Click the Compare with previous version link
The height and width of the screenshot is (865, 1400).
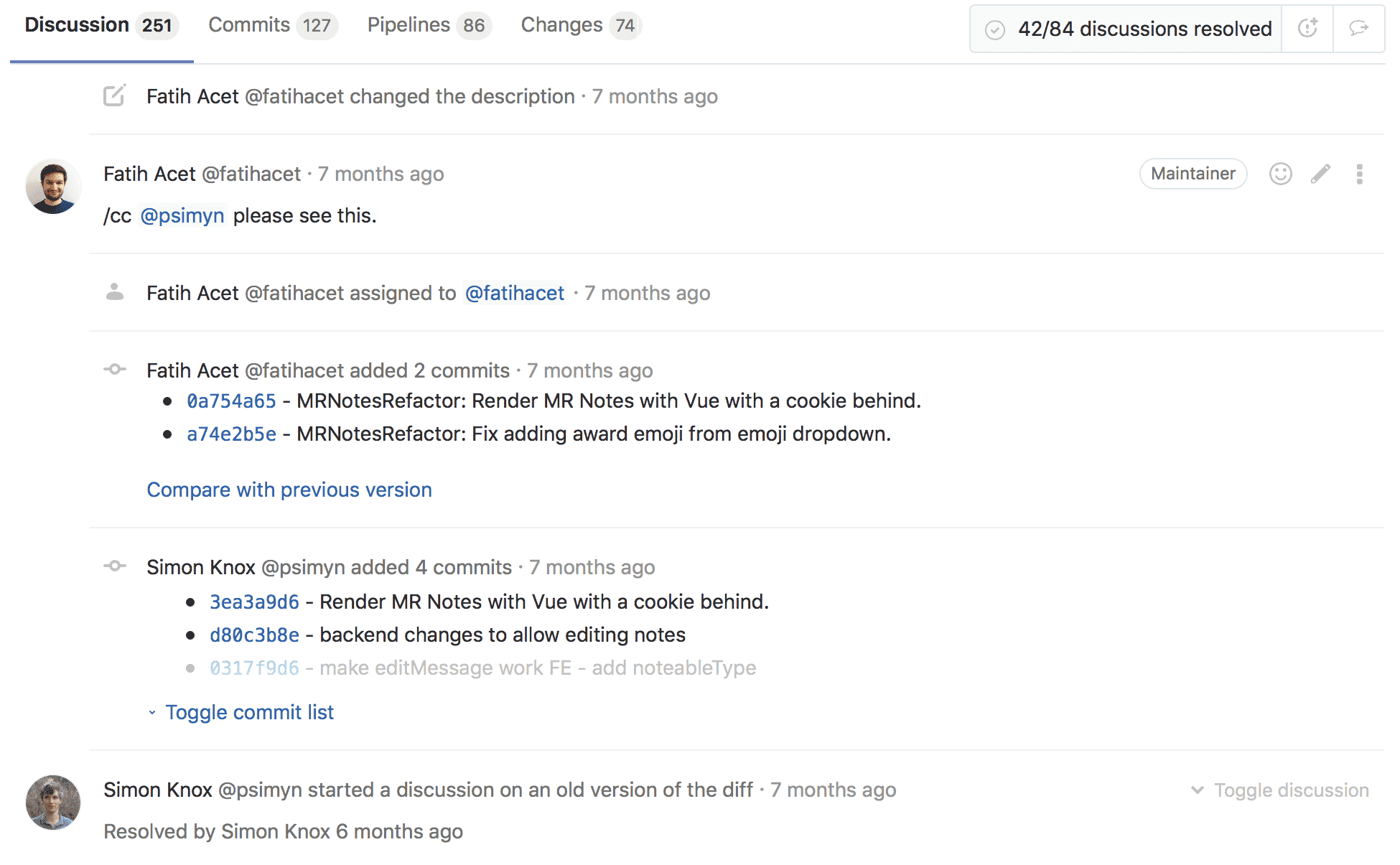click(x=290, y=488)
